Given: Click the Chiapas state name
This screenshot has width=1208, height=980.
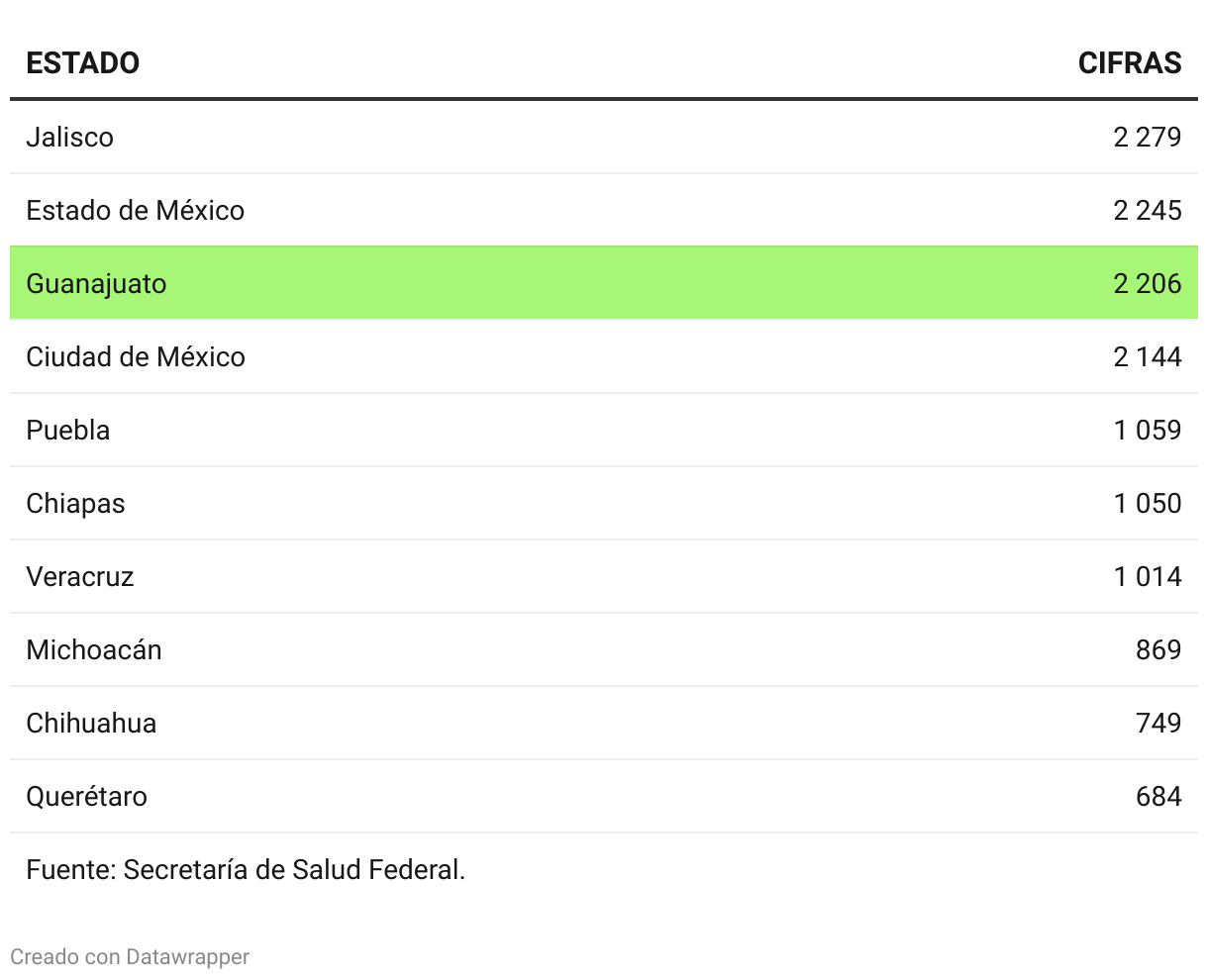Looking at the screenshot, I should pyautogui.click(x=75, y=503).
